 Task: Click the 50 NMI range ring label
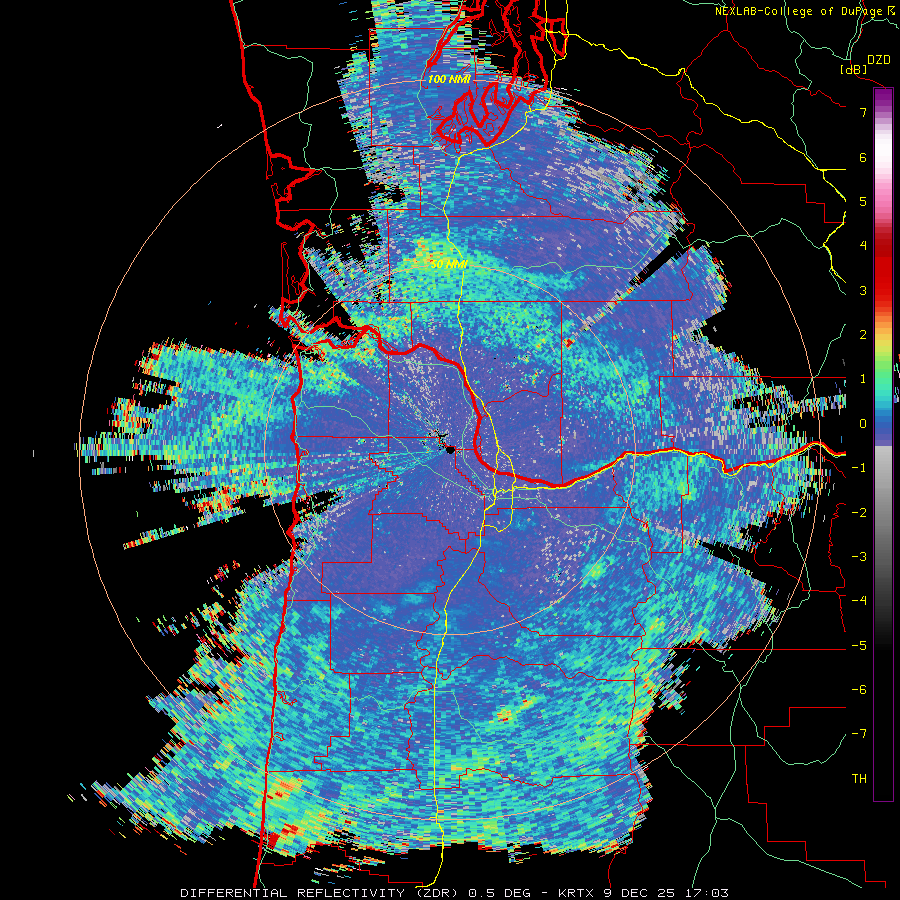(x=449, y=265)
